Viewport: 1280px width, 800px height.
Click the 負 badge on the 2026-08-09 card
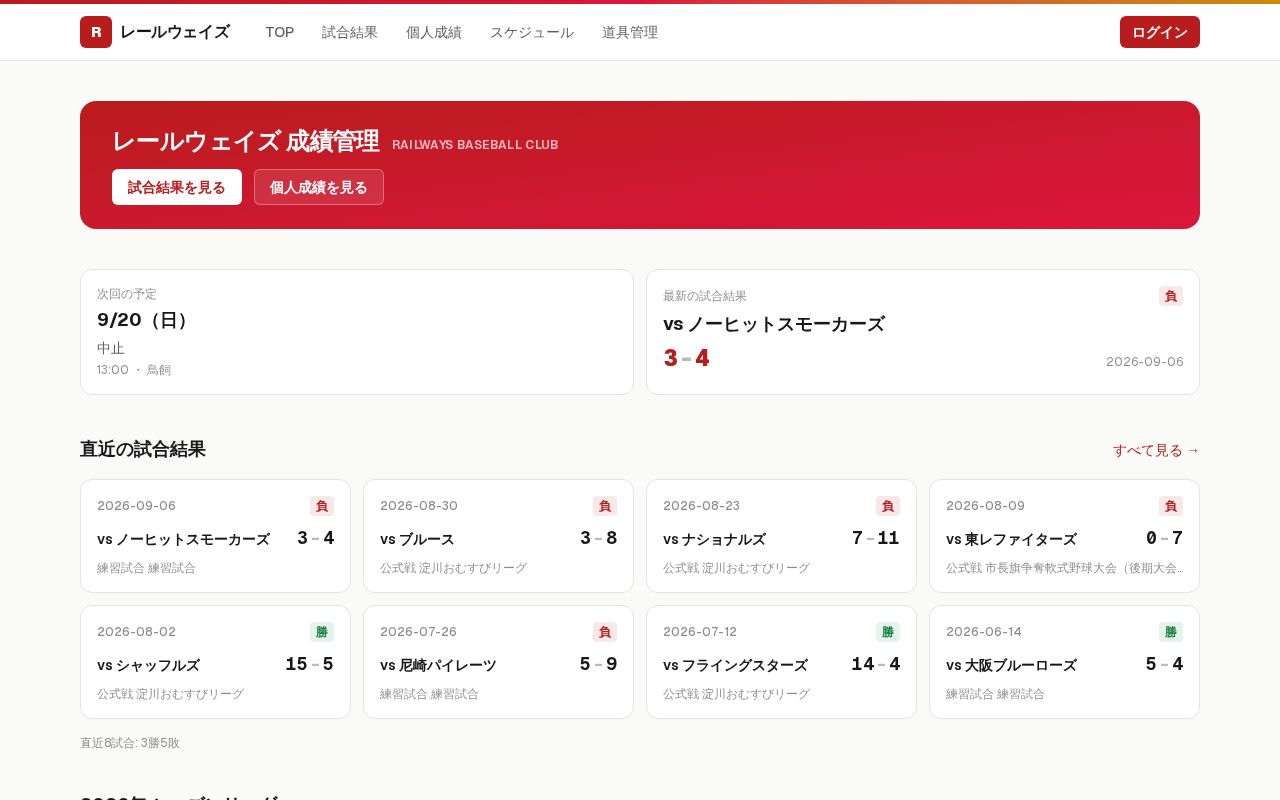tap(1171, 506)
